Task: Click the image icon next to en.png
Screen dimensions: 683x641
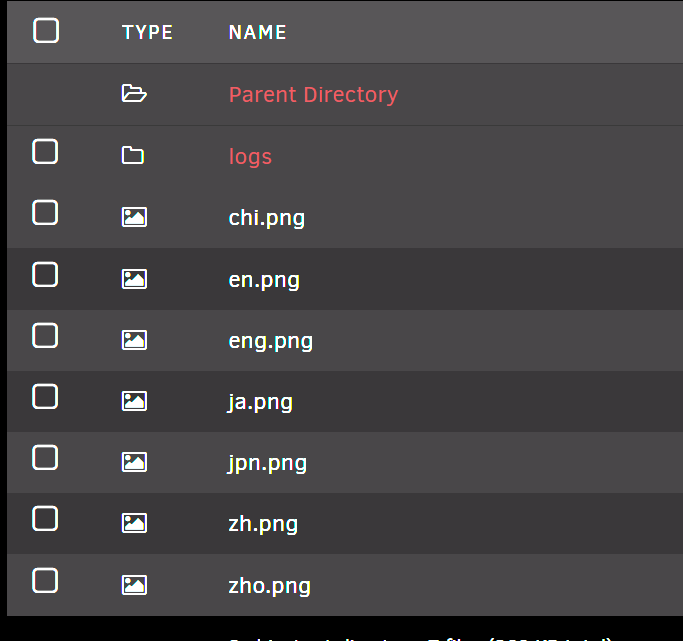Action: click(x=134, y=279)
